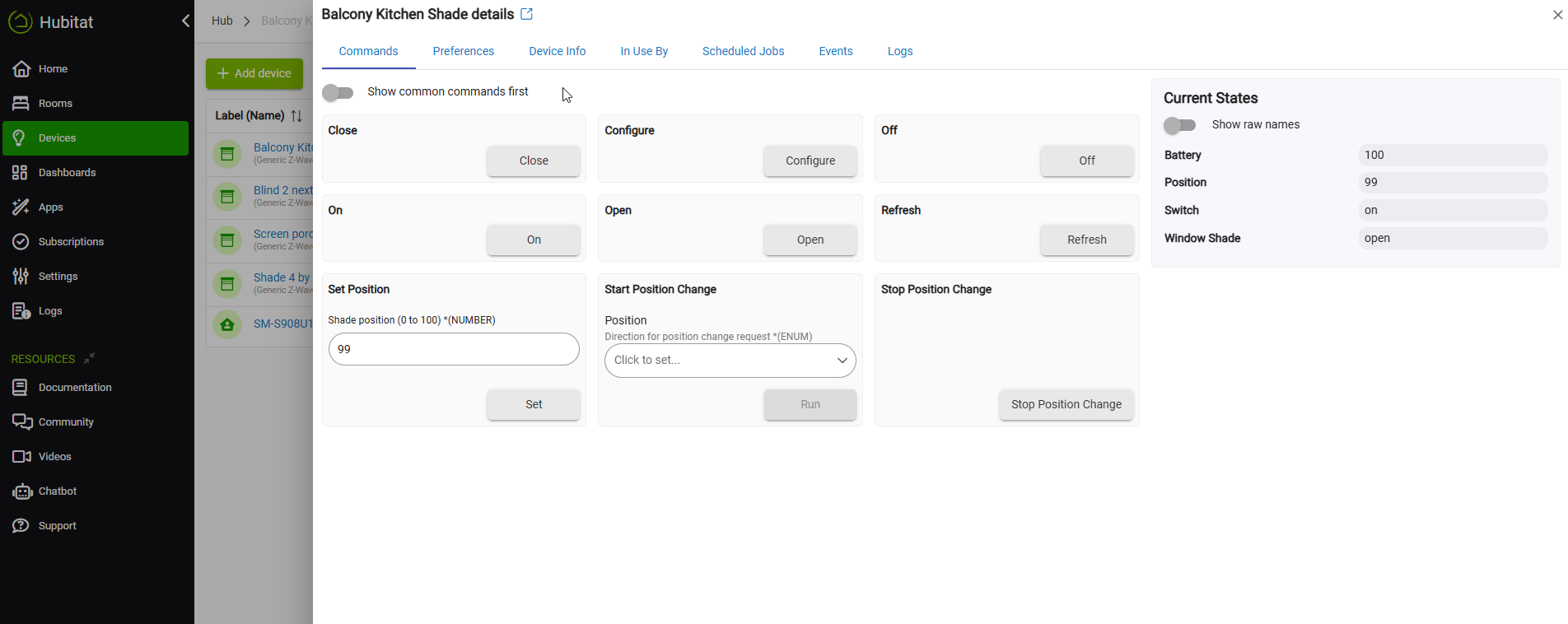Open the position change direction dropdown

730,361
